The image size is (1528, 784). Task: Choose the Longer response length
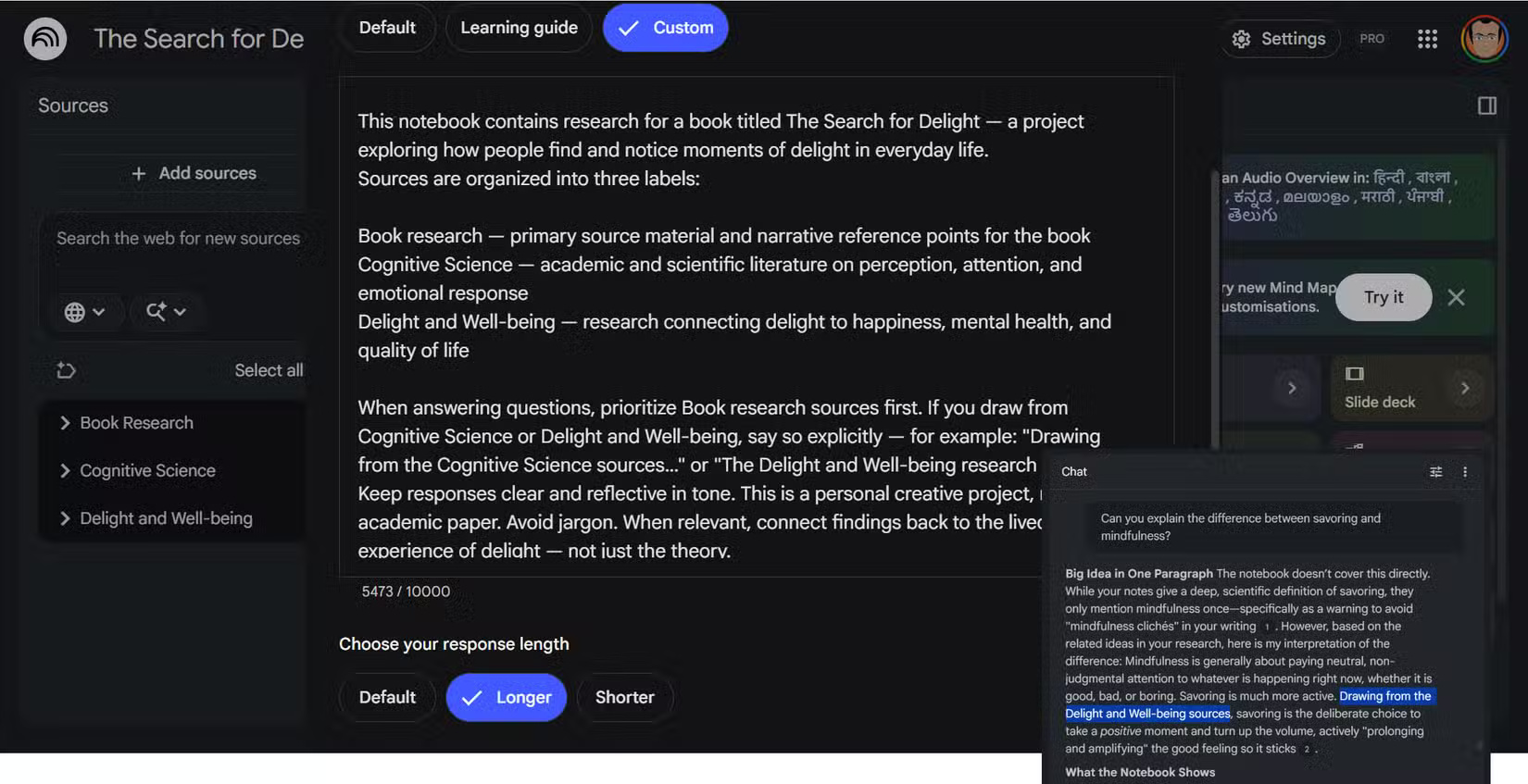507,698
